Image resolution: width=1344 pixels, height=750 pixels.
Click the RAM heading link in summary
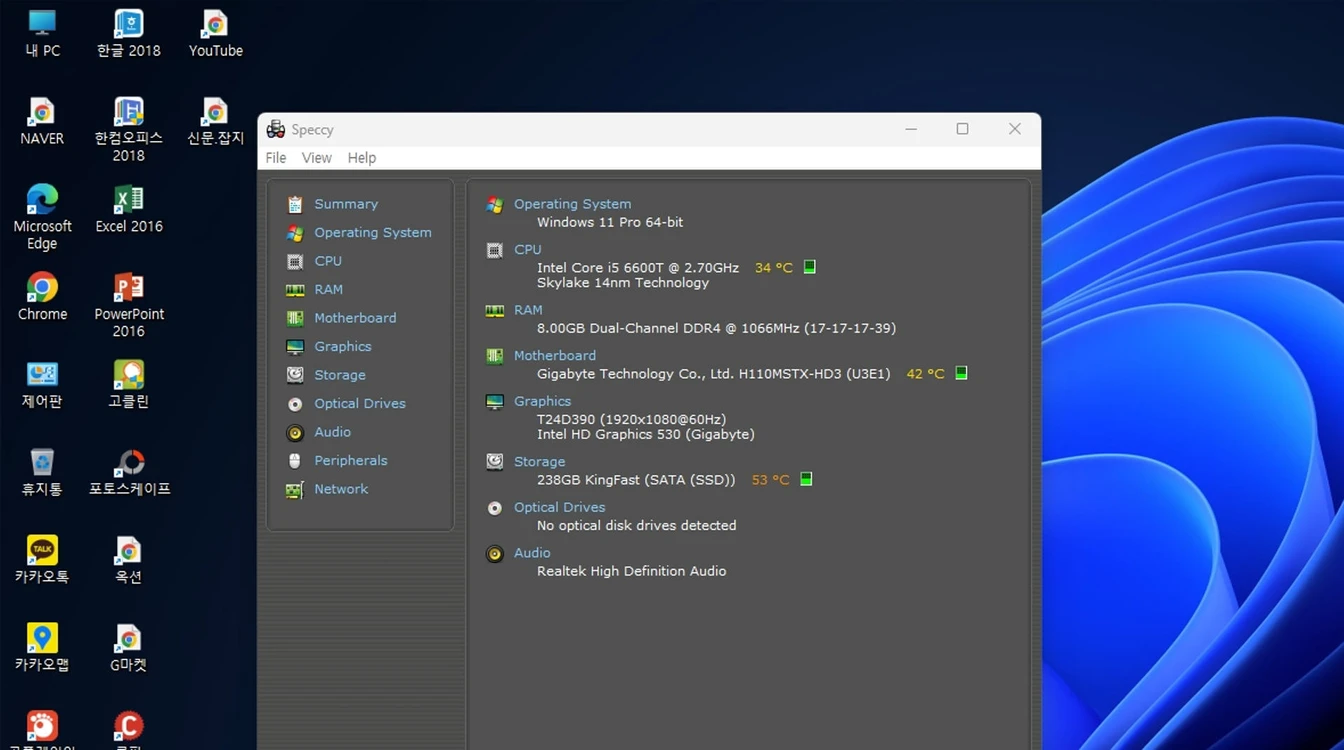[528, 310]
